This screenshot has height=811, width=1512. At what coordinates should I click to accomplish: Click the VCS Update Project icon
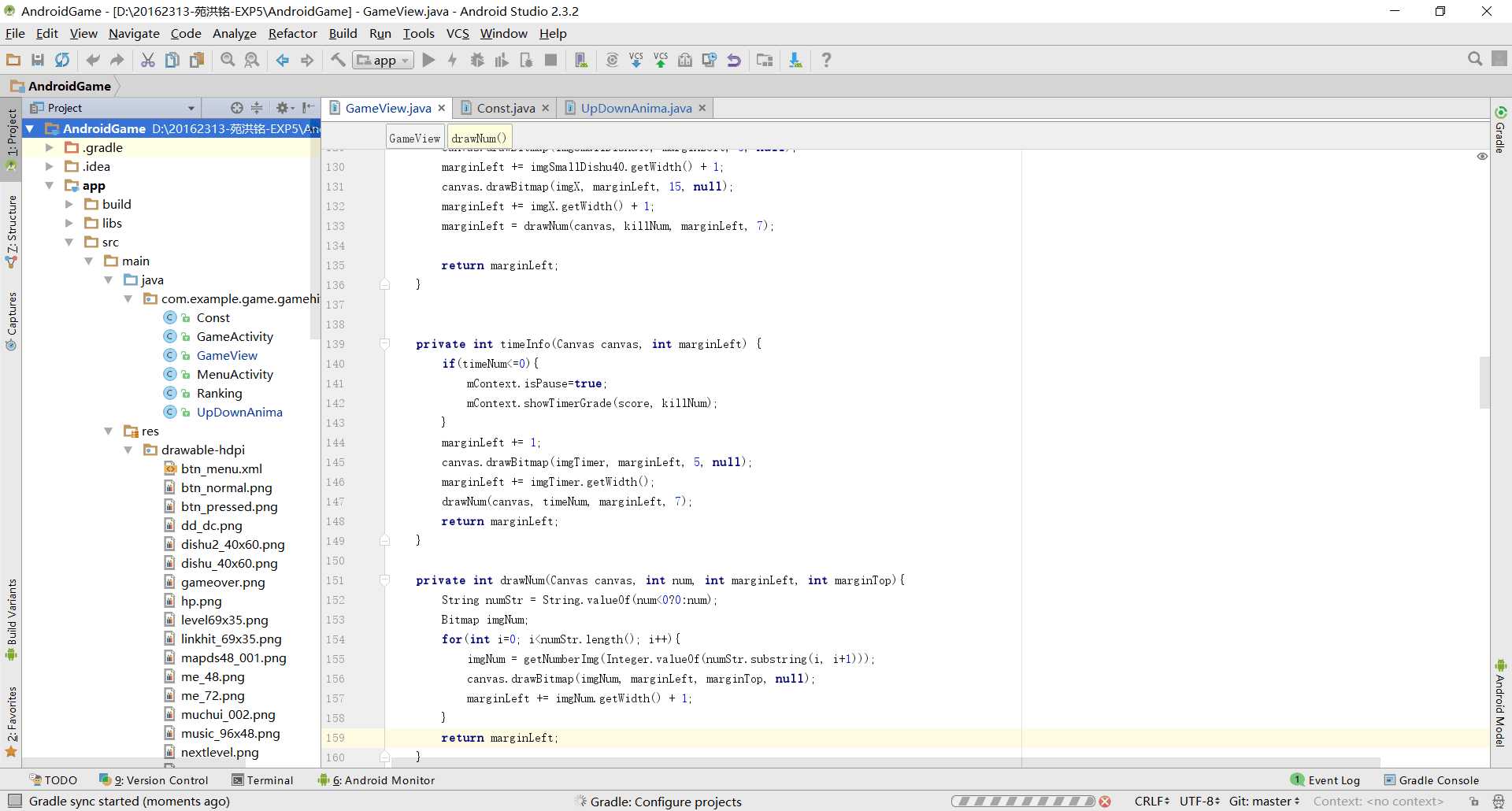tap(636, 60)
